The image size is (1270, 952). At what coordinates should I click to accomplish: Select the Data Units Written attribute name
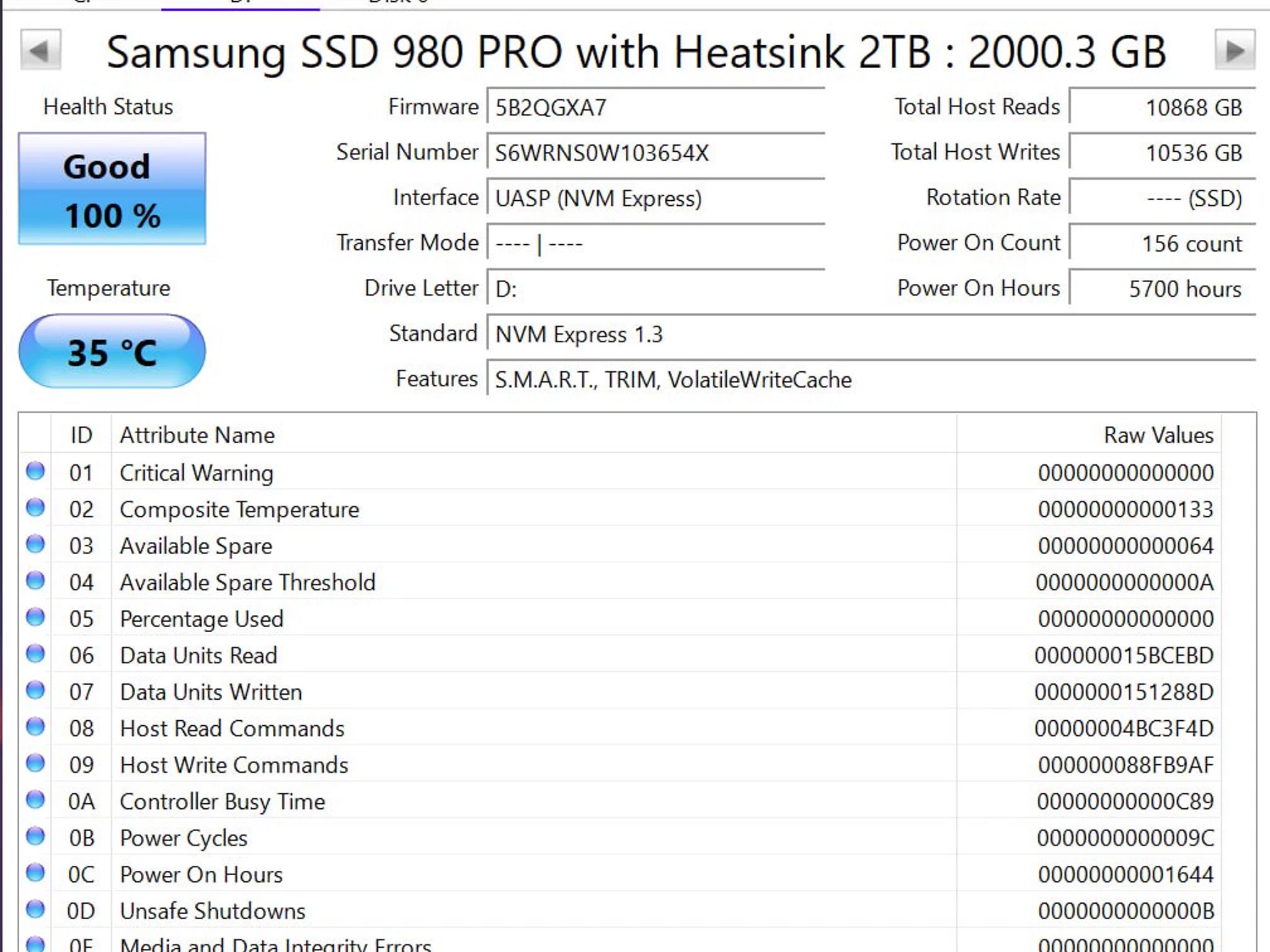[211, 692]
